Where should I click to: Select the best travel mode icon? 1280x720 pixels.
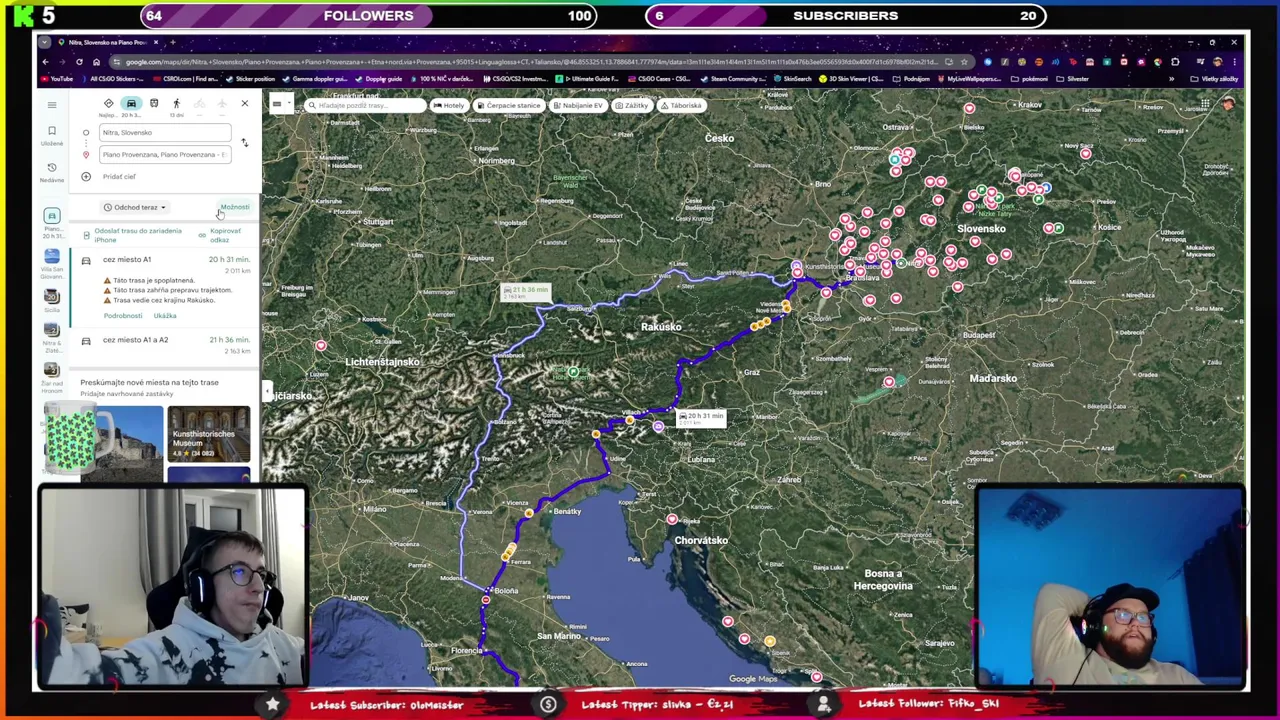[x=108, y=104]
